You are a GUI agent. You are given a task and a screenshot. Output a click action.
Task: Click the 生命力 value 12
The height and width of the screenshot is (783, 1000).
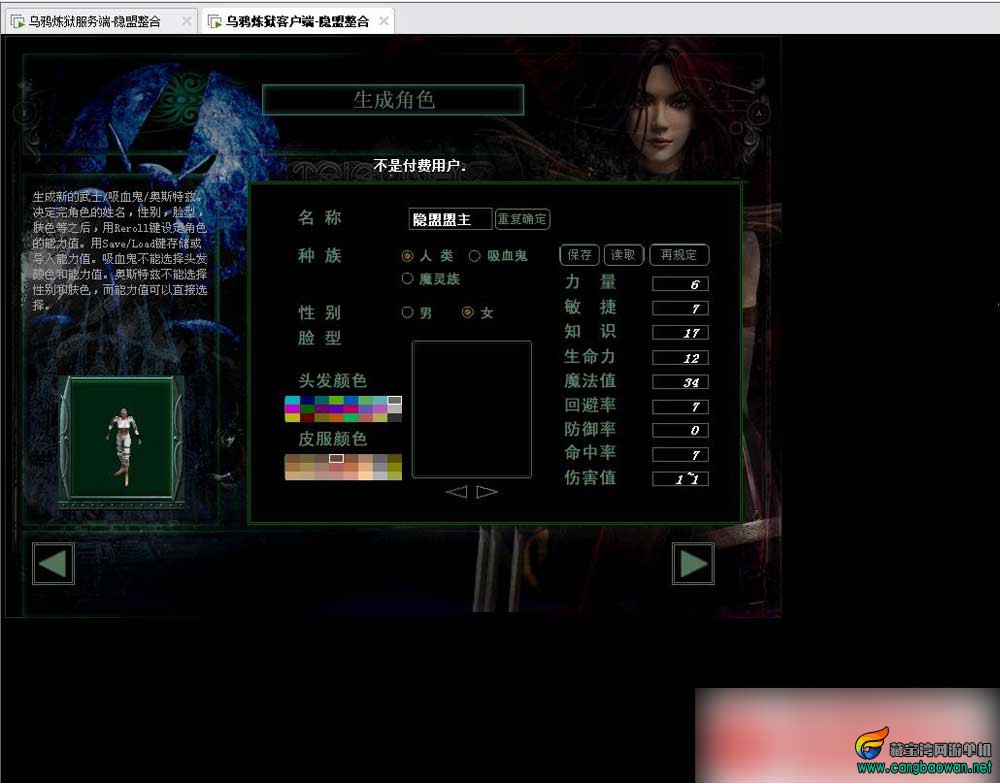[680, 358]
